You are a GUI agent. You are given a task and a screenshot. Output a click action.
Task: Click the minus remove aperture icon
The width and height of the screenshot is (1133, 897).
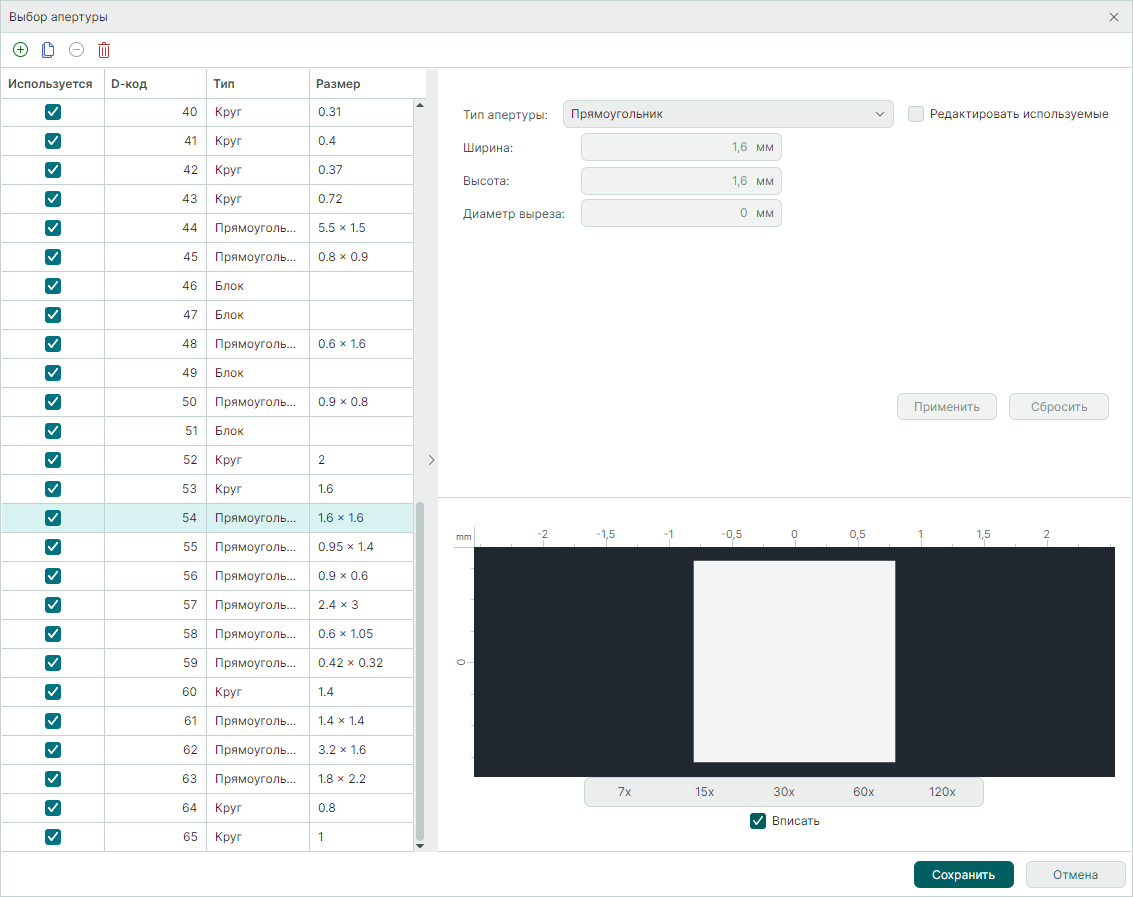click(76, 50)
